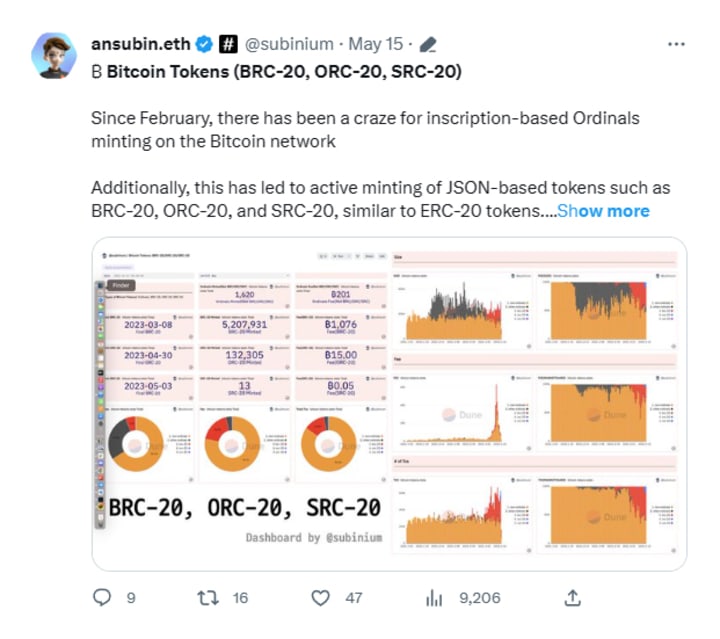Click the edited pencil icon

(428, 45)
